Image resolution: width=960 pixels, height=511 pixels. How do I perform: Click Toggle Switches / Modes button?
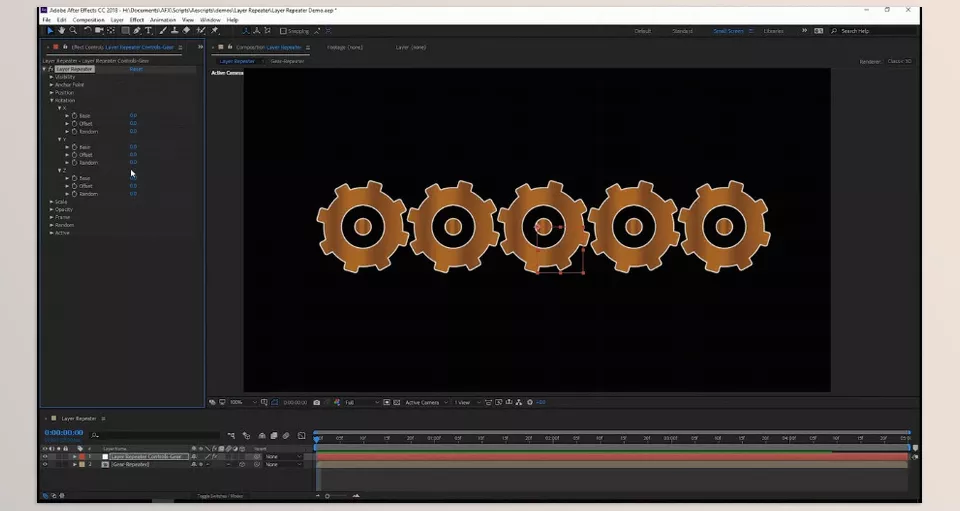tap(220, 496)
